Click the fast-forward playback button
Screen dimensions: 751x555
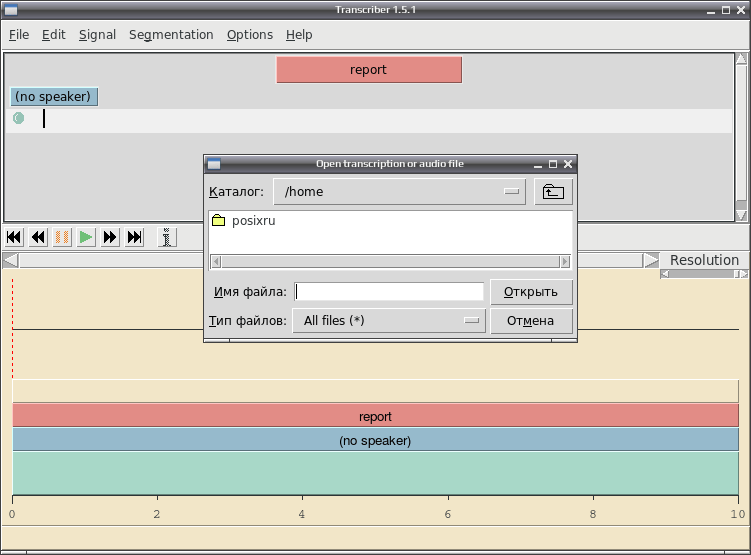pyautogui.click(x=110, y=237)
